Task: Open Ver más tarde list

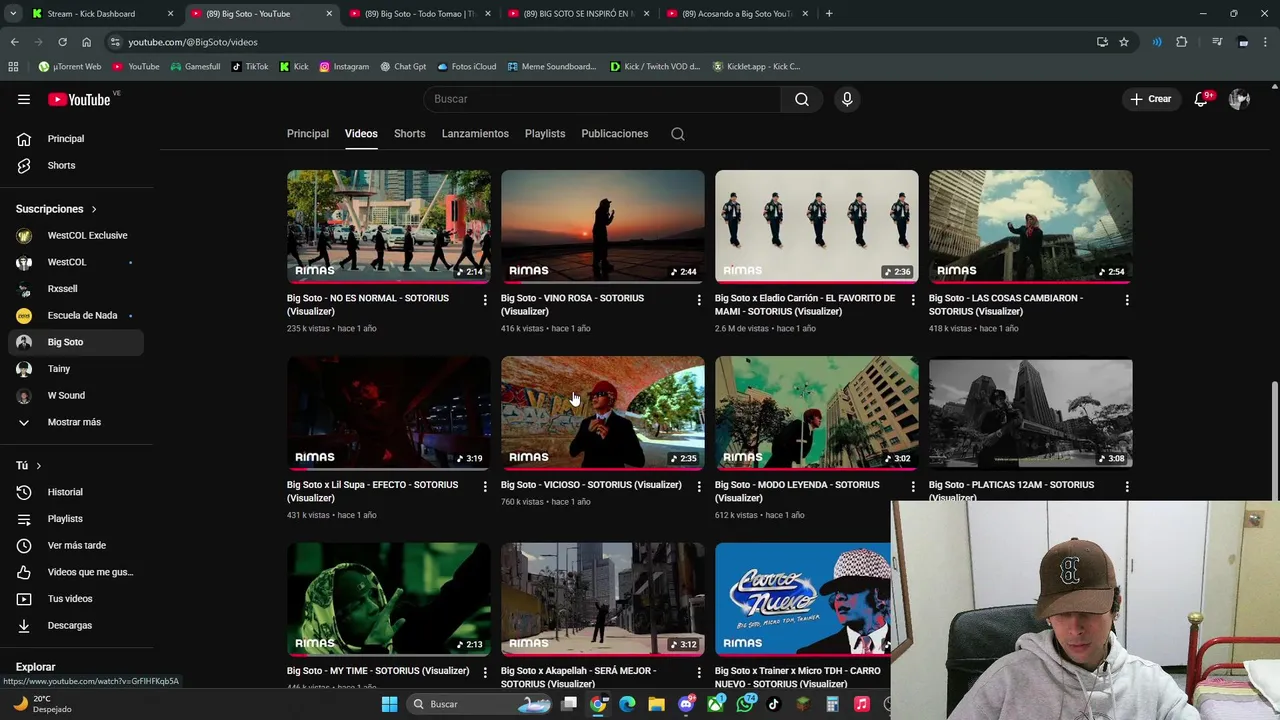Action: 76,546
